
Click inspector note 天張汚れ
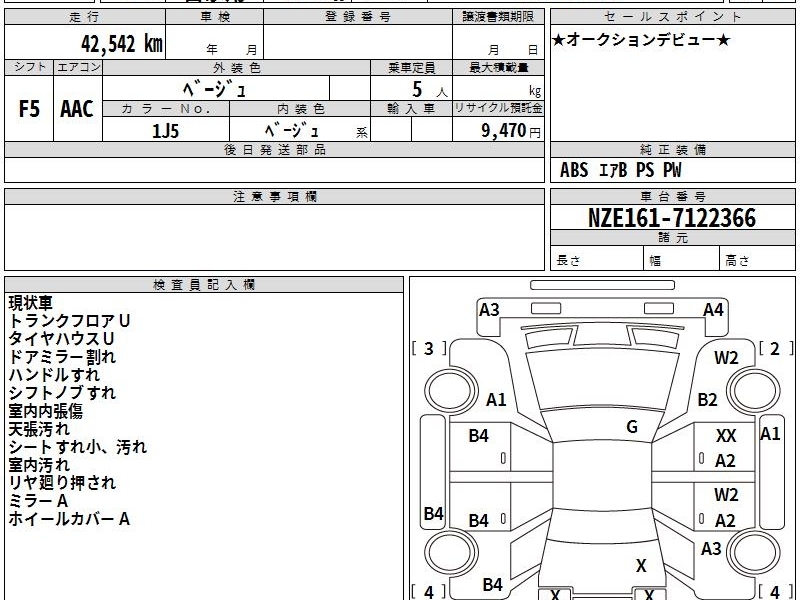[39, 429]
